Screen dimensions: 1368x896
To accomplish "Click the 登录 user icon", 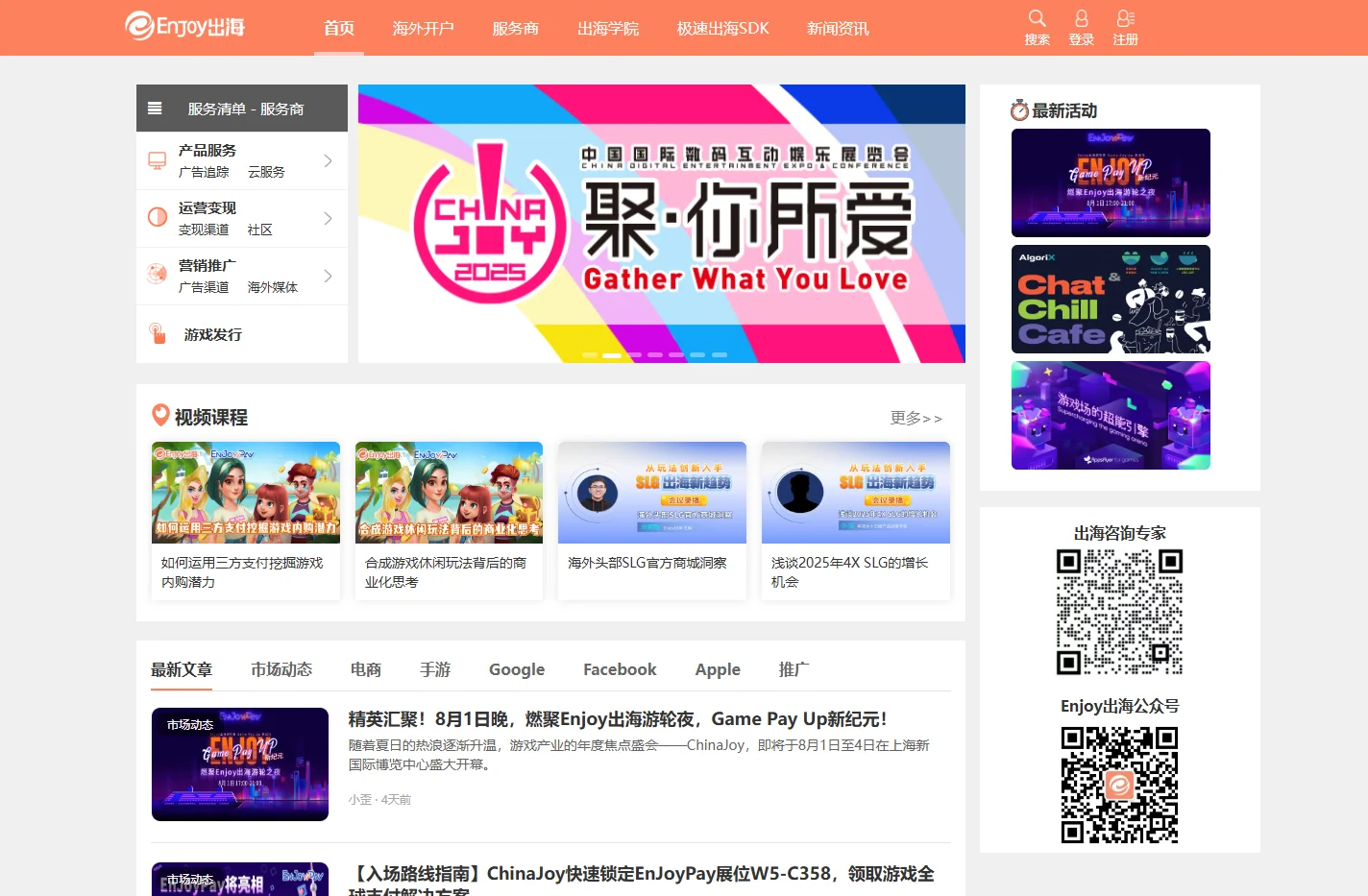I will [x=1082, y=18].
